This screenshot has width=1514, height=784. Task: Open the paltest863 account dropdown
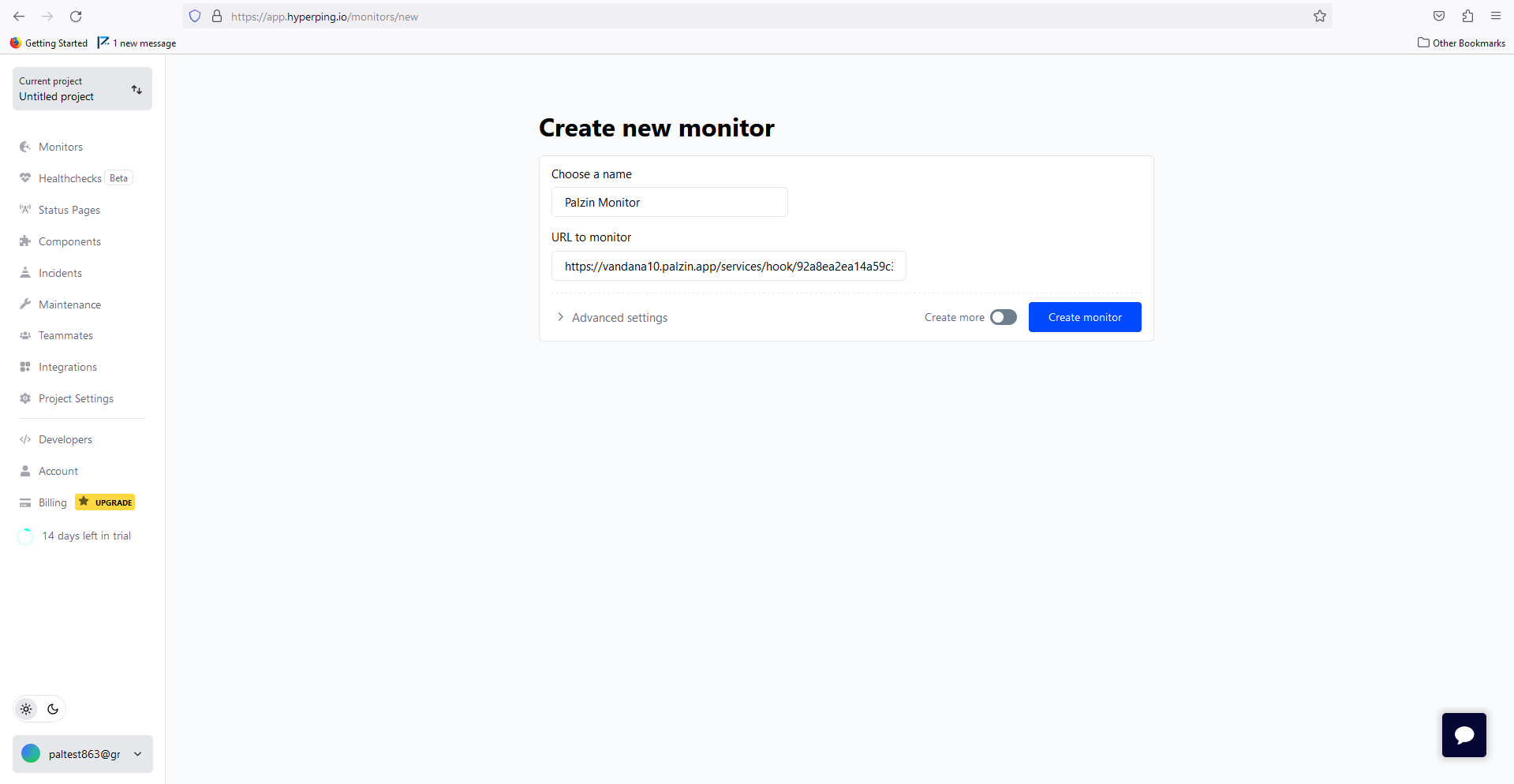[83, 754]
